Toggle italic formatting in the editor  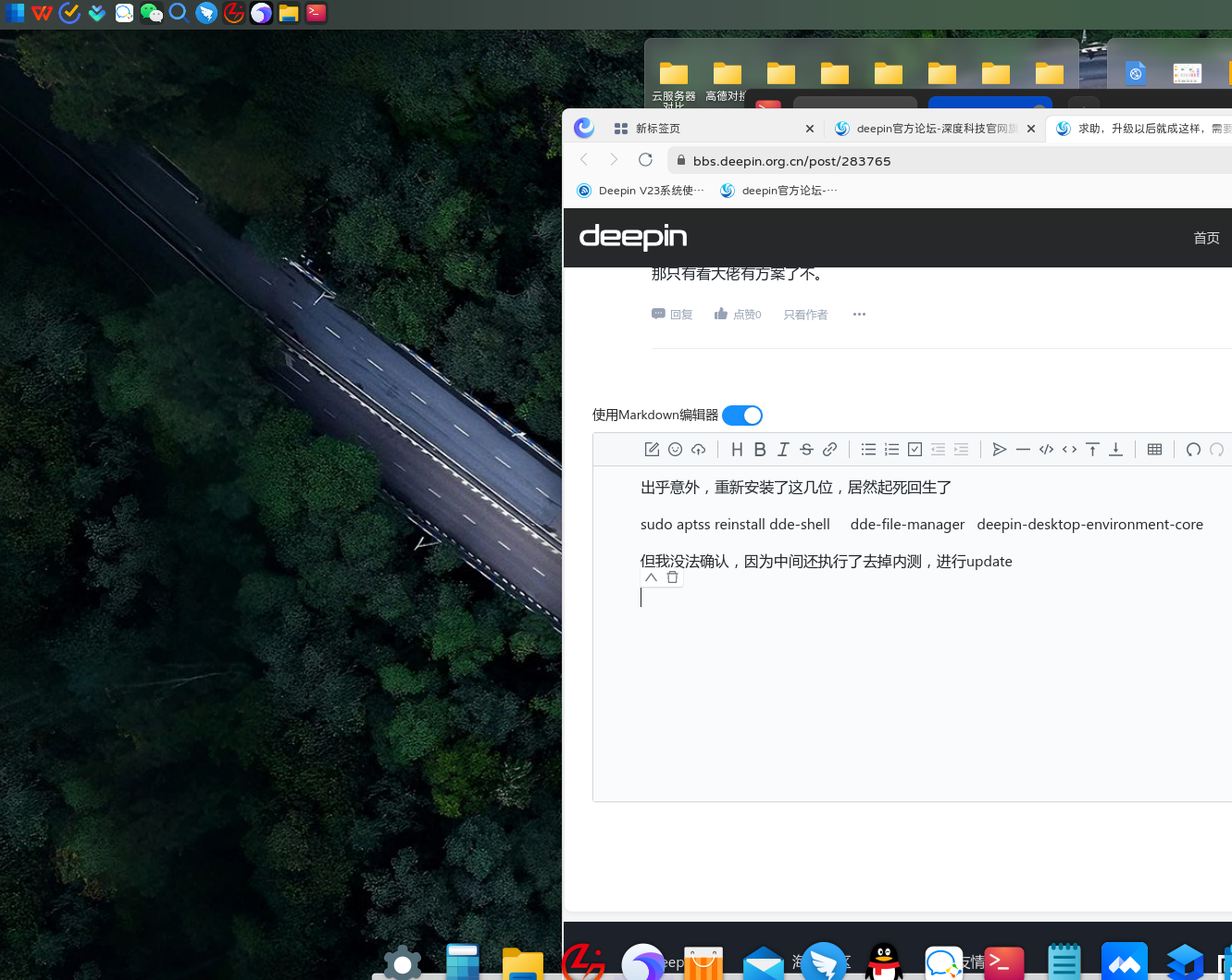coord(783,450)
